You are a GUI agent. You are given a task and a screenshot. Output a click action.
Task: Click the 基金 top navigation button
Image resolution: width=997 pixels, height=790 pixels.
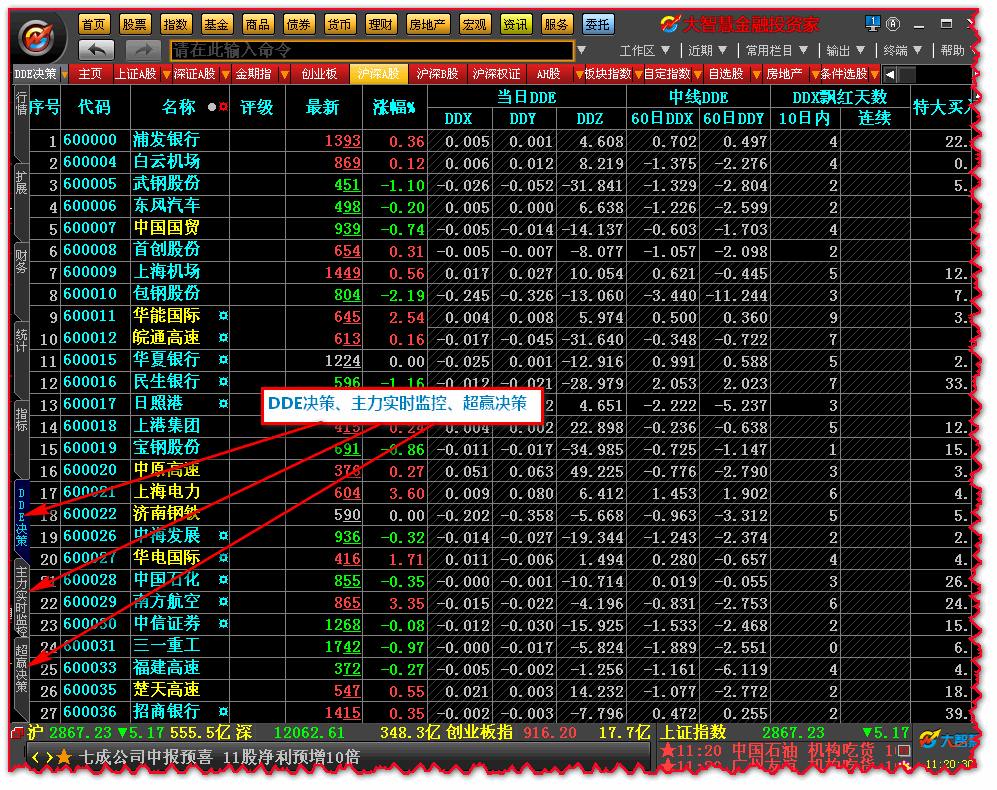(x=216, y=24)
